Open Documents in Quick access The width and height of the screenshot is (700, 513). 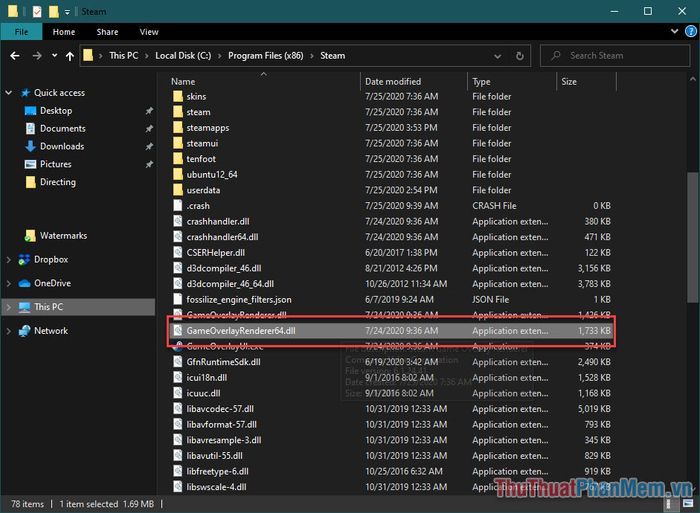pos(62,129)
